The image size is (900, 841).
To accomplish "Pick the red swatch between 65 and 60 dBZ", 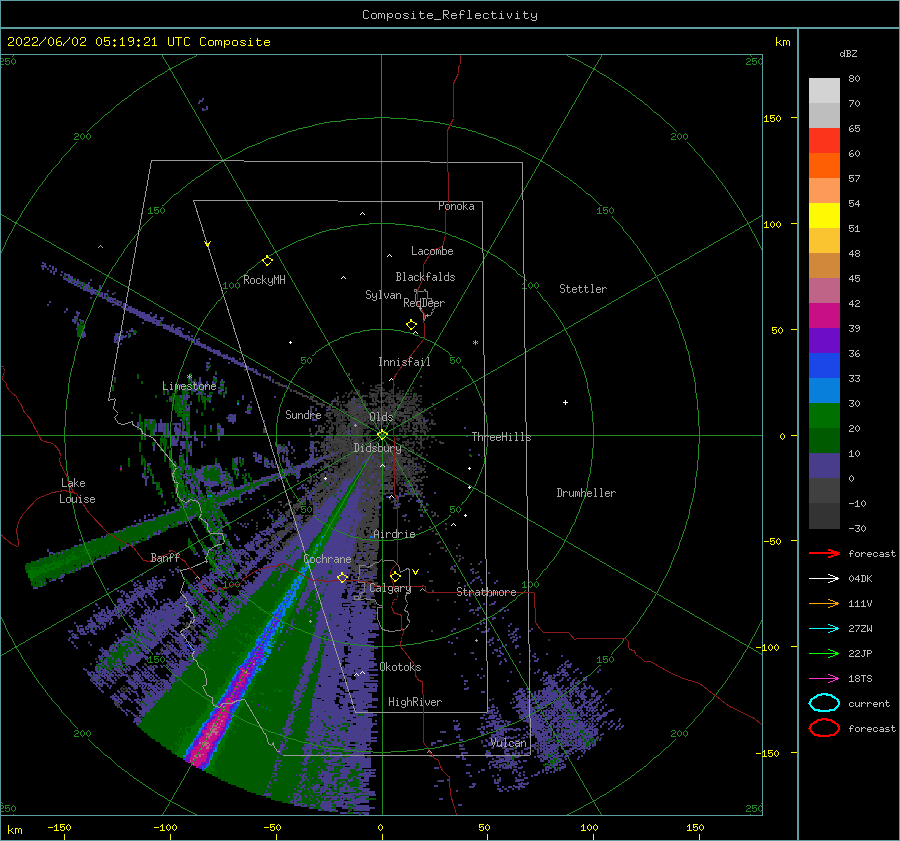I will click(x=824, y=141).
